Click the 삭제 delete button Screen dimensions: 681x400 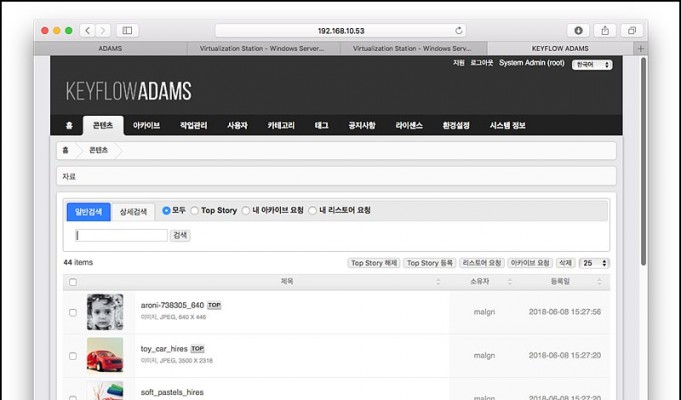point(565,263)
